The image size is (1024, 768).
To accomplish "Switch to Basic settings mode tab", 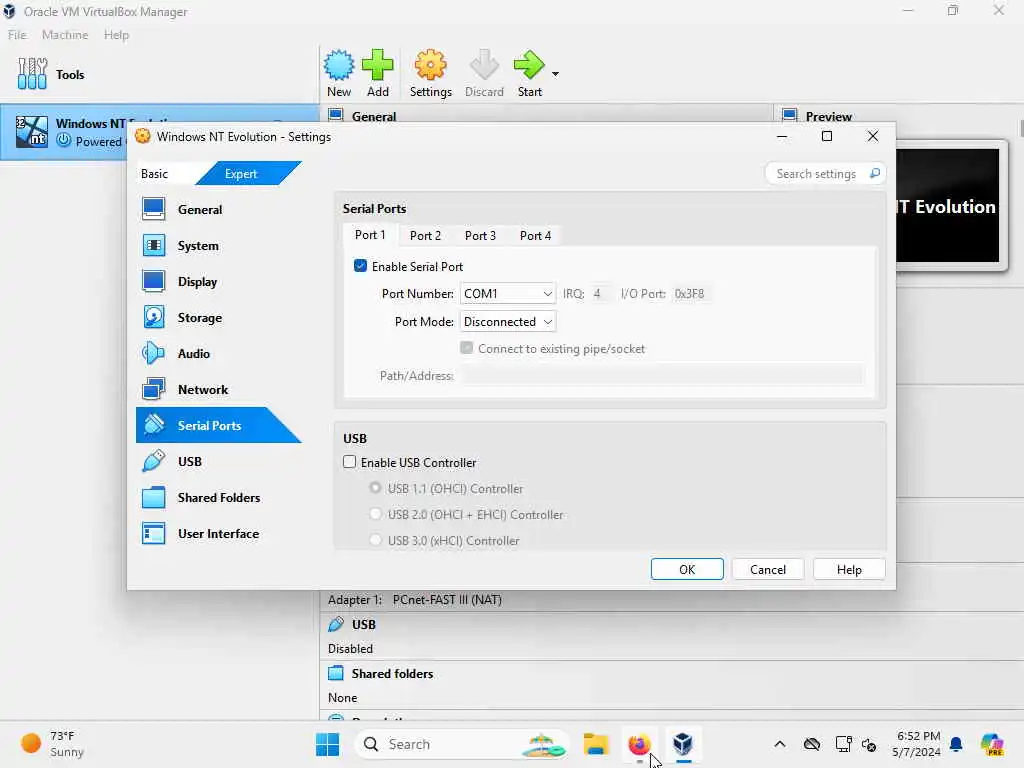I will (x=155, y=174).
